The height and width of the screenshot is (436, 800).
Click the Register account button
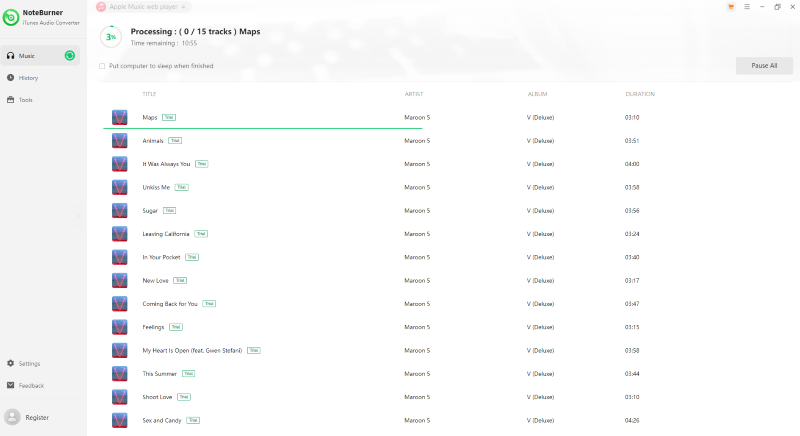(37, 417)
